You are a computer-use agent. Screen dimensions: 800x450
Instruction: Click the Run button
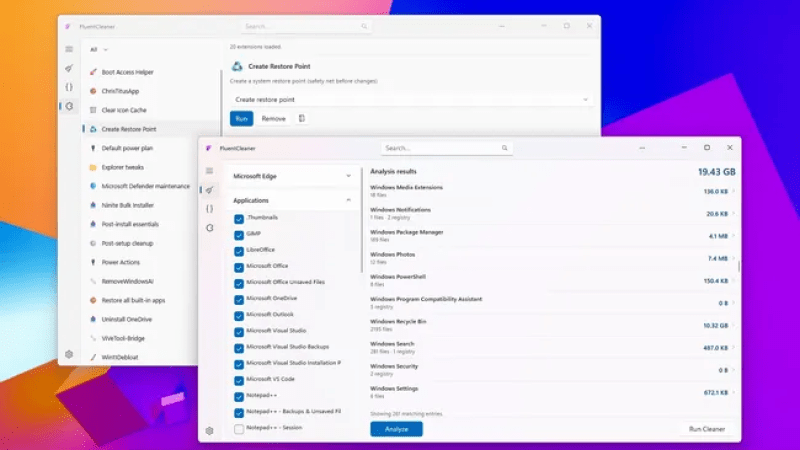click(241, 118)
